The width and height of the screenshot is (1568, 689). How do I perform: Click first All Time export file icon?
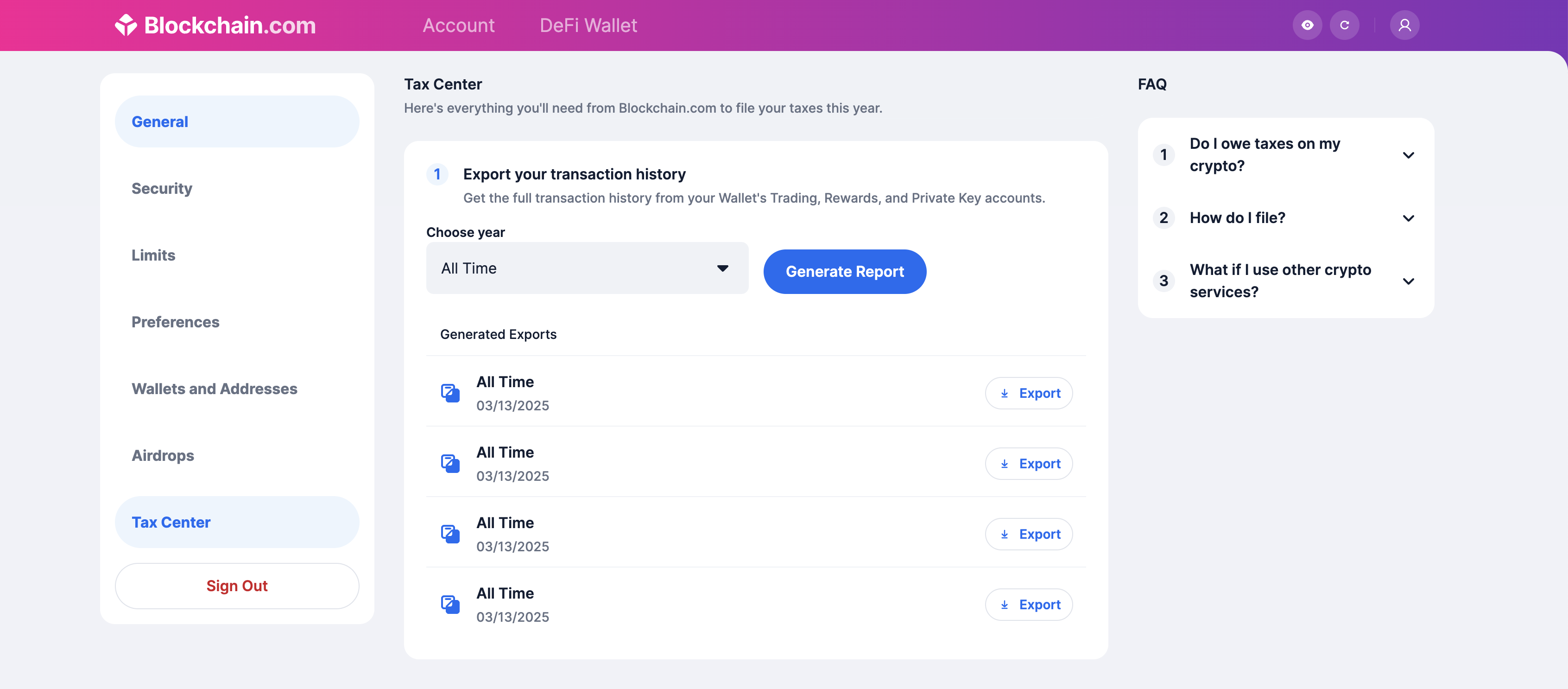(450, 393)
